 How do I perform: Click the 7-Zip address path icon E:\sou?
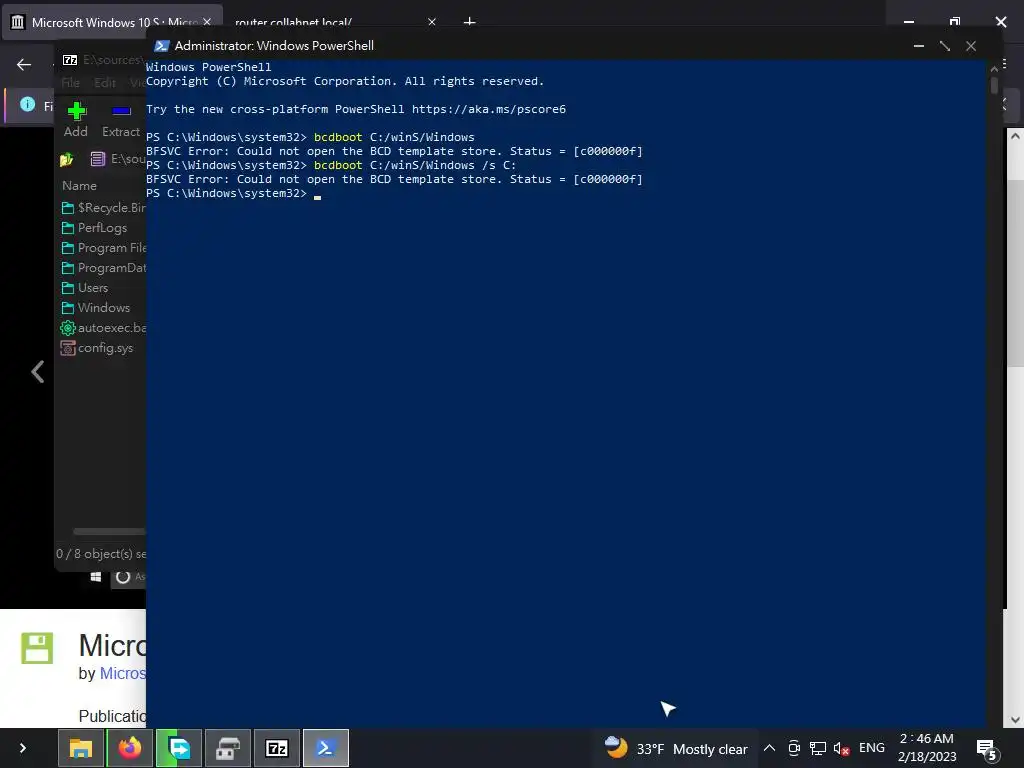pos(98,159)
